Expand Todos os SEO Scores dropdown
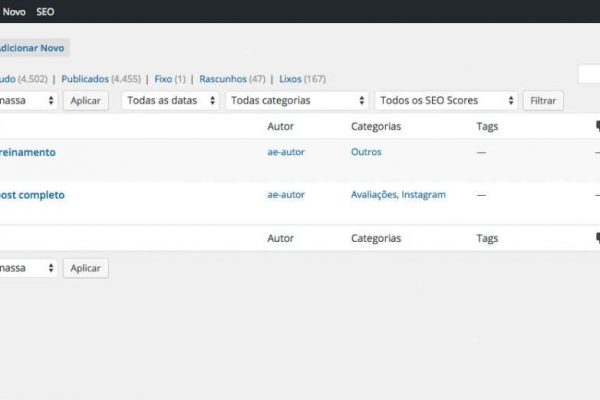The width and height of the screenshot is (600, 400). click(x=446, y=101)
